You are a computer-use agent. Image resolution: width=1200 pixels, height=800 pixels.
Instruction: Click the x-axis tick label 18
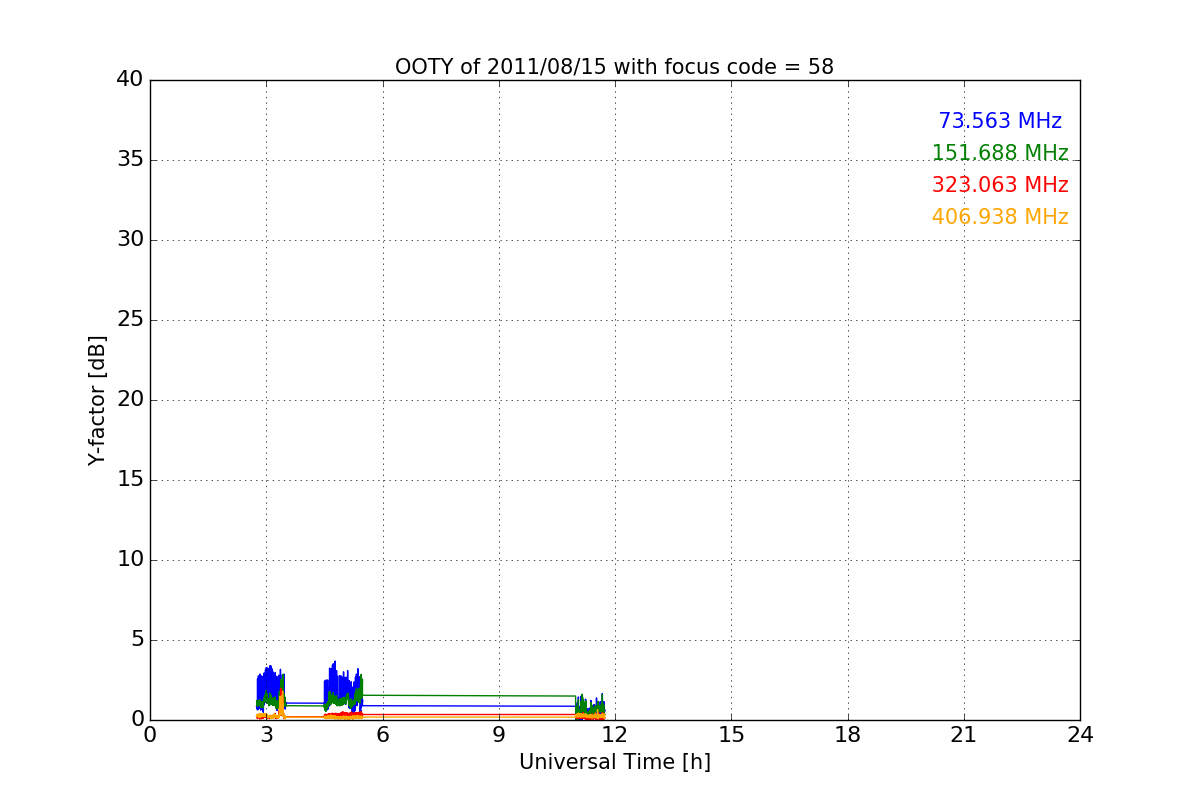coord(848,734)
